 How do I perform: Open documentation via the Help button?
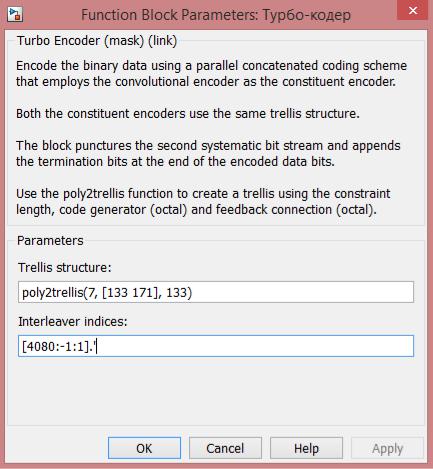[306, 448]
